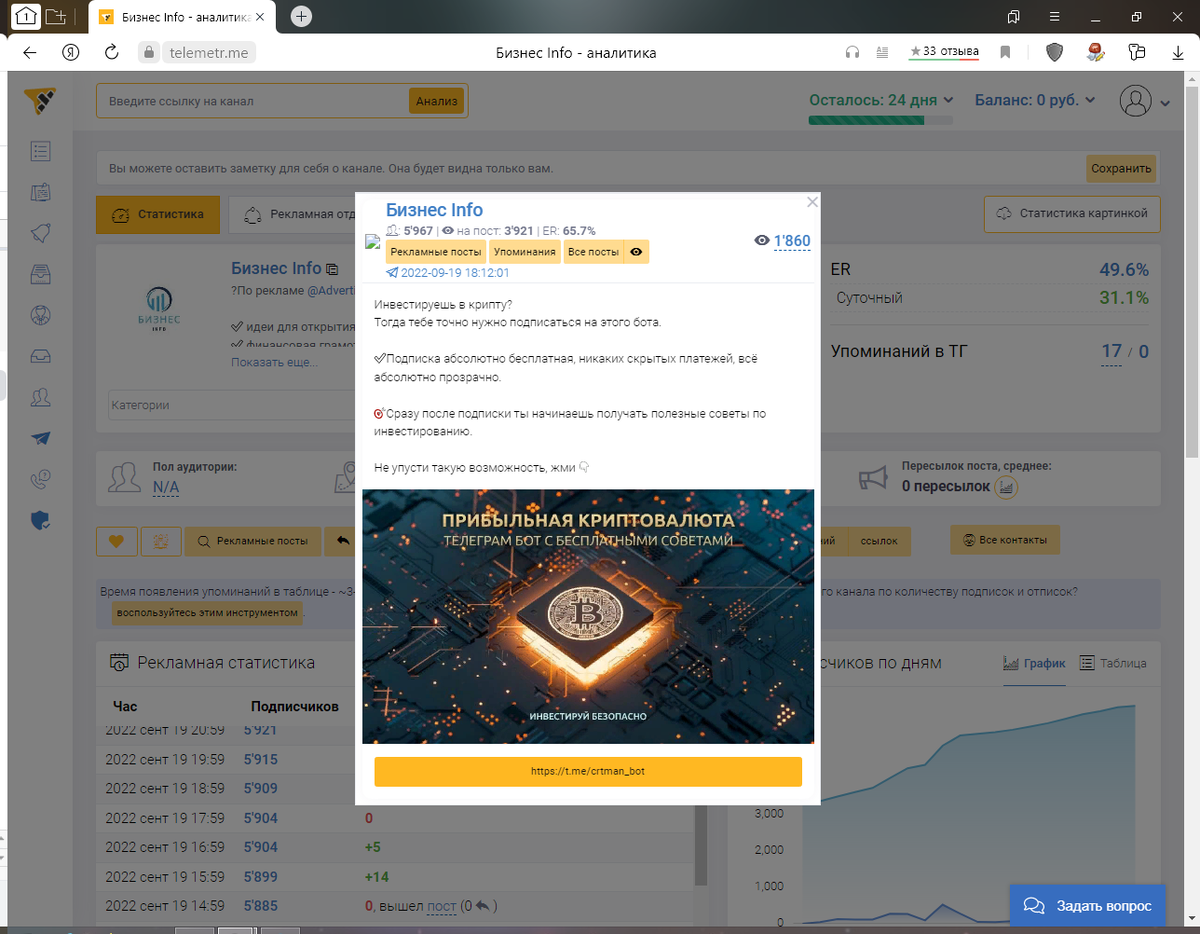Click the bitcoin advertisement image
This screenshot has width=1200, height=934.
[x=588, y=616]
